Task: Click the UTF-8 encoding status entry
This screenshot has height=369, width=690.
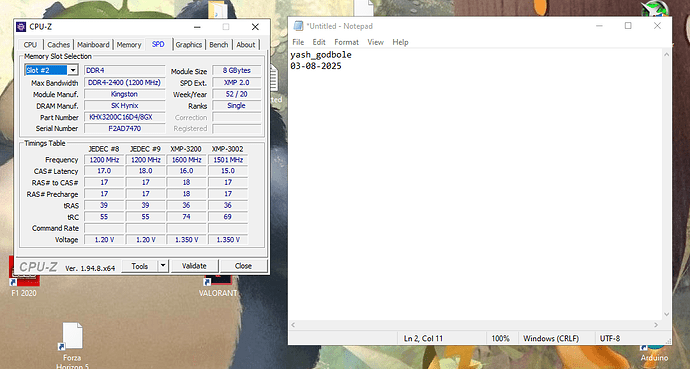Action: [610, 338]
